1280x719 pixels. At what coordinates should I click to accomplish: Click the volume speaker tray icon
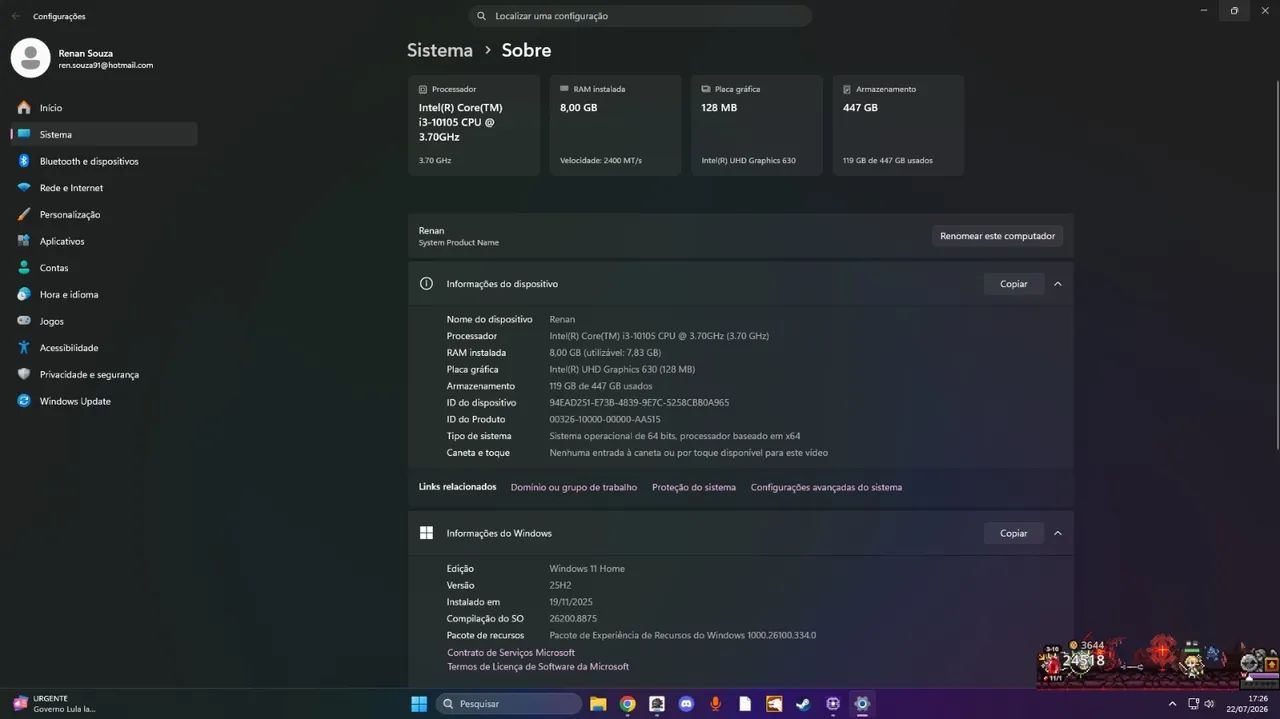1209,704
